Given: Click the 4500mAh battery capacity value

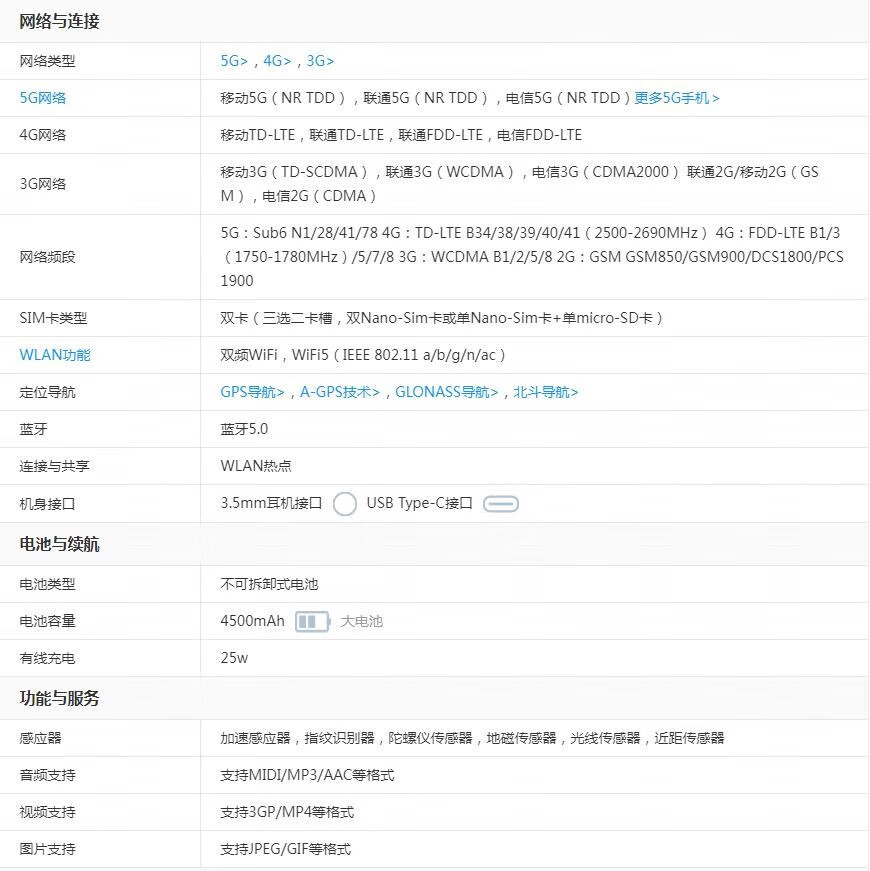Looking at the screenshot, I should [x=252, y=622].
